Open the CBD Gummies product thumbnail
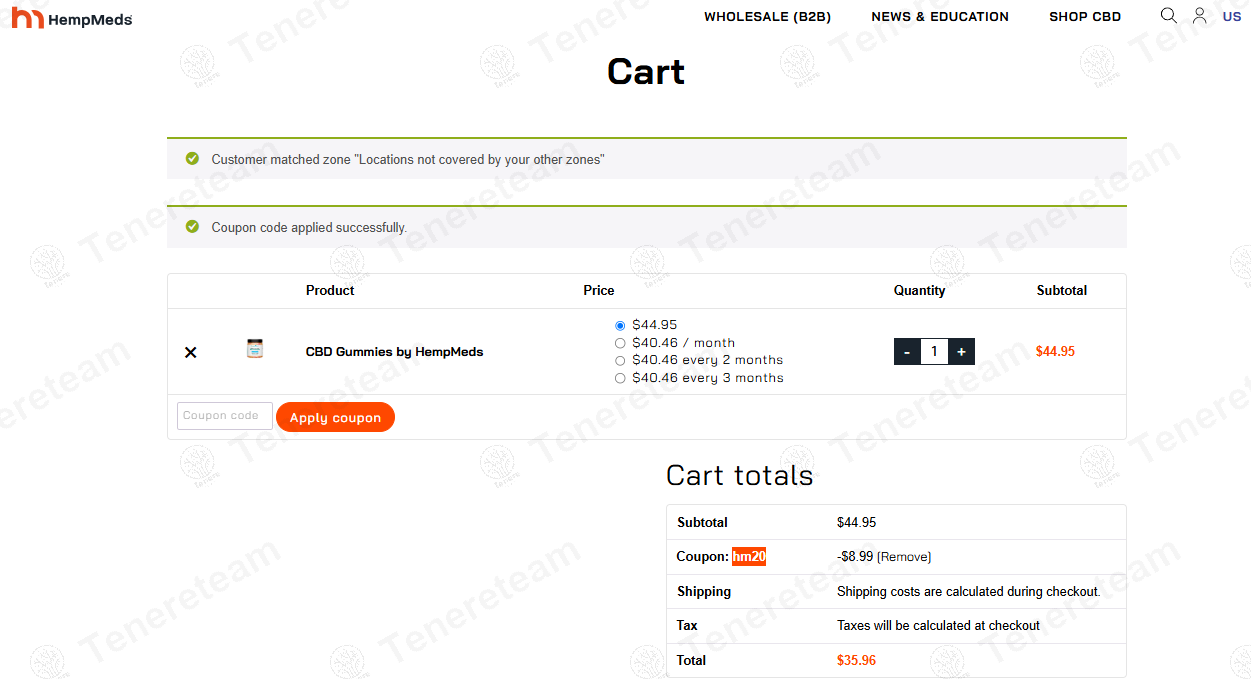This screenshot has width=1251, height=679. [255, 349]
